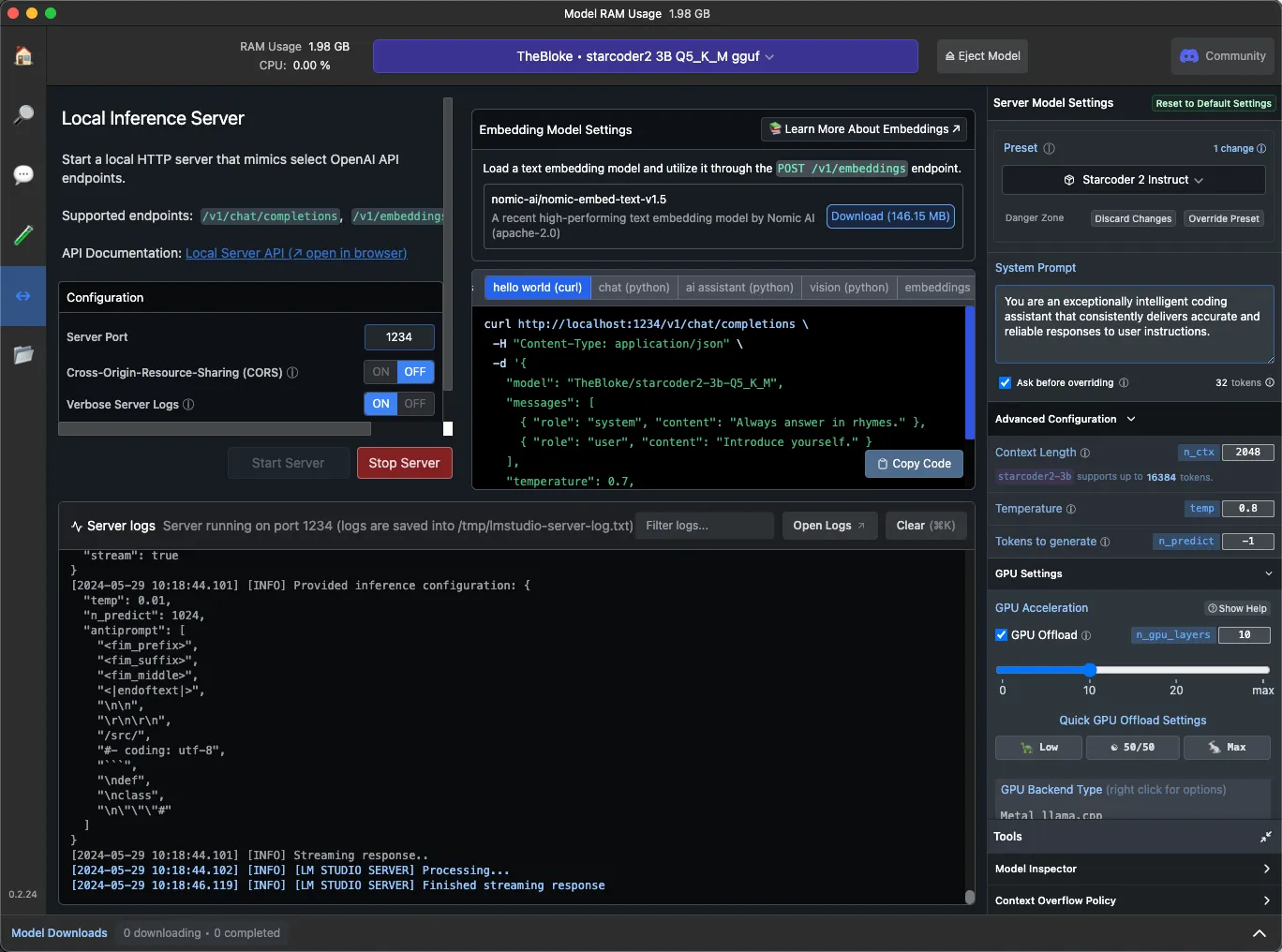Viewport: 1282px width, 952px height.
Task: Click the collapse icon beside Tools
Action: [1265, 837]
